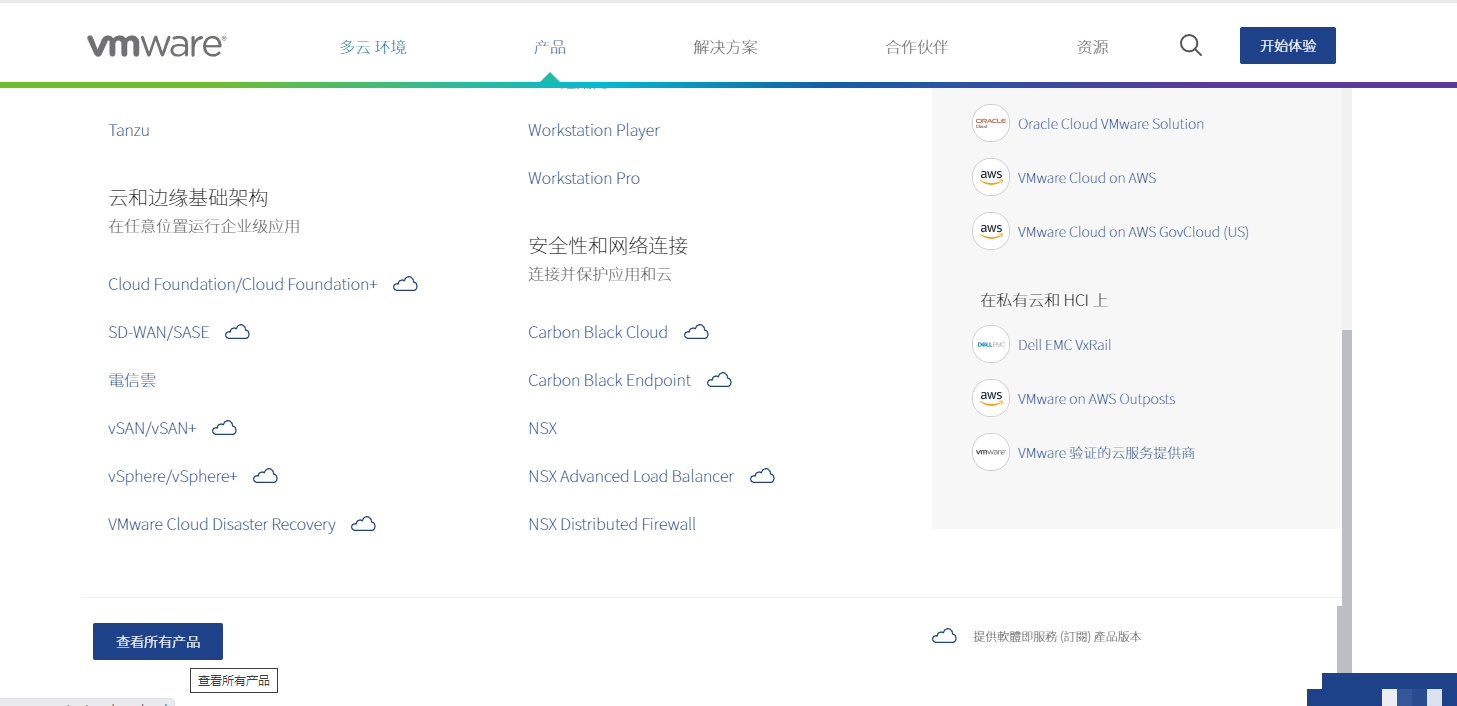Viewport: 1457px width, 706px height.
Task: Click the menu's vertical scrollbar thumb
Action: point(1346,468)
